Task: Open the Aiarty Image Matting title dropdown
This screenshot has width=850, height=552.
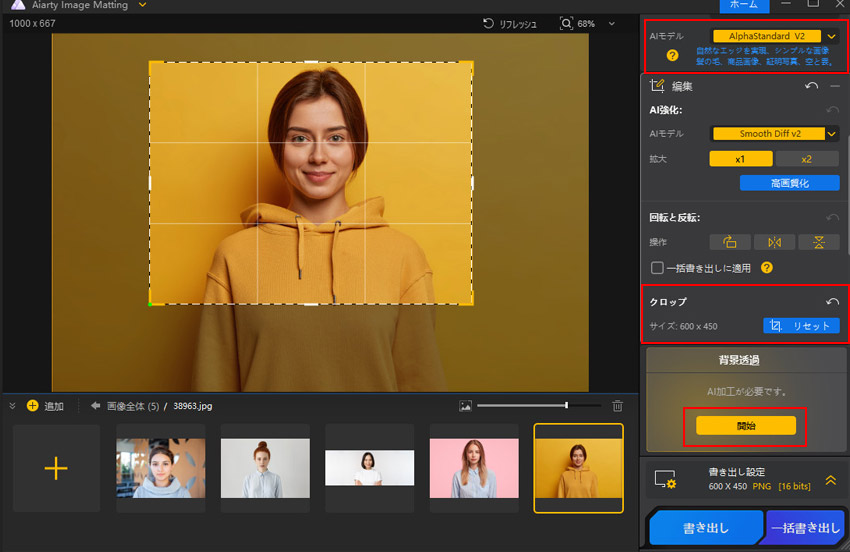Action: point(143,5)
